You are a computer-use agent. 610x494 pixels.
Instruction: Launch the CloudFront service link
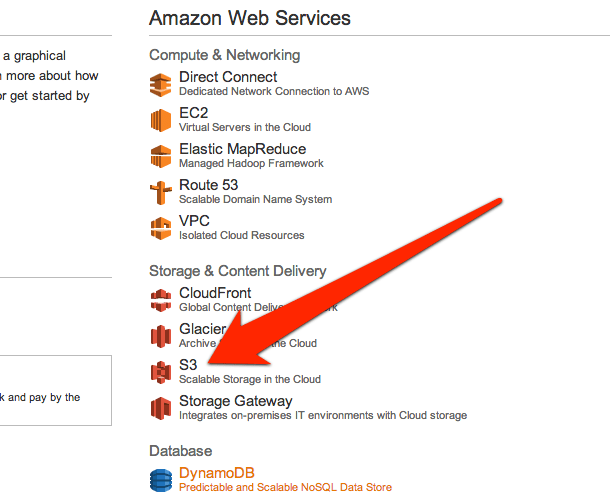(x=215, y=293)
